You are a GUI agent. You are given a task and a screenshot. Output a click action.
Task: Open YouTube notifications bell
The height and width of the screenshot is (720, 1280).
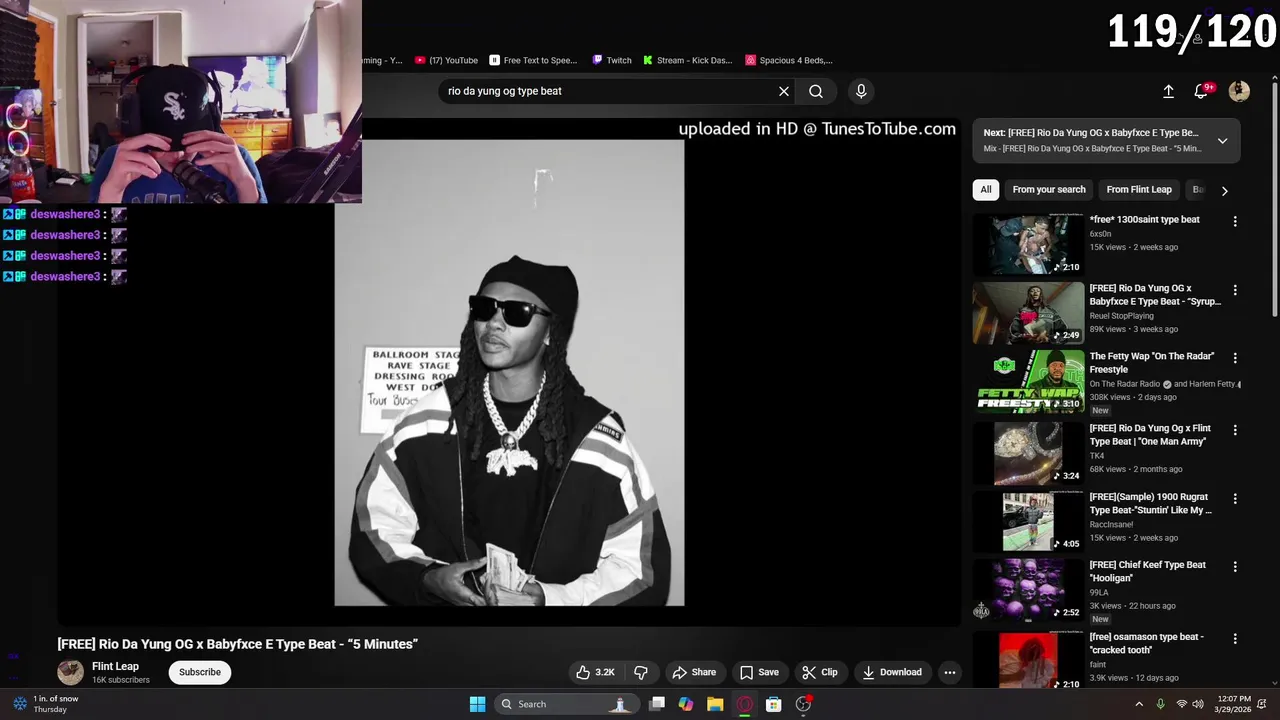coord(1202,91)
